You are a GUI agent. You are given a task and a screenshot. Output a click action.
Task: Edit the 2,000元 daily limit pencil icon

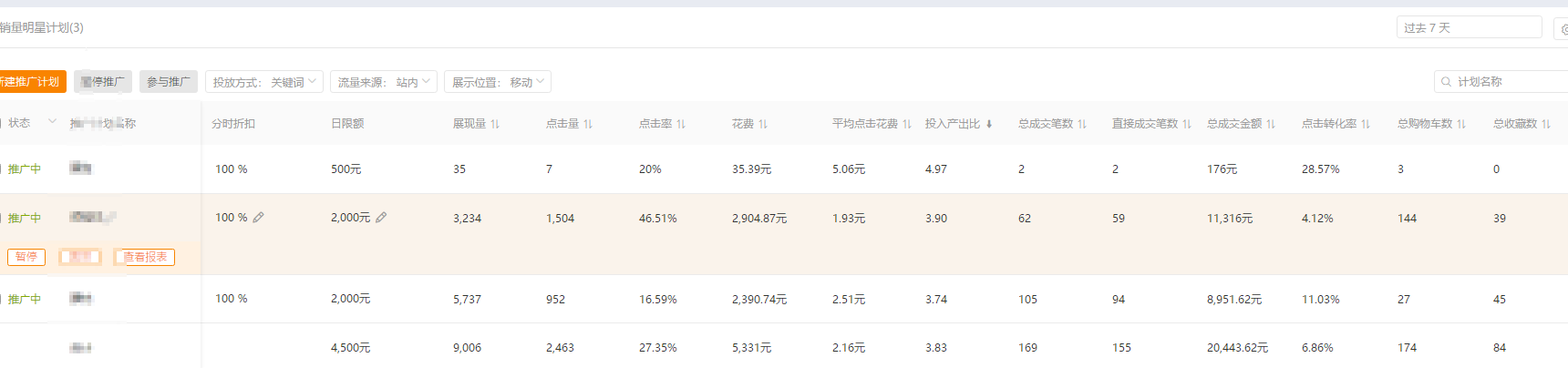pos(381,218)
